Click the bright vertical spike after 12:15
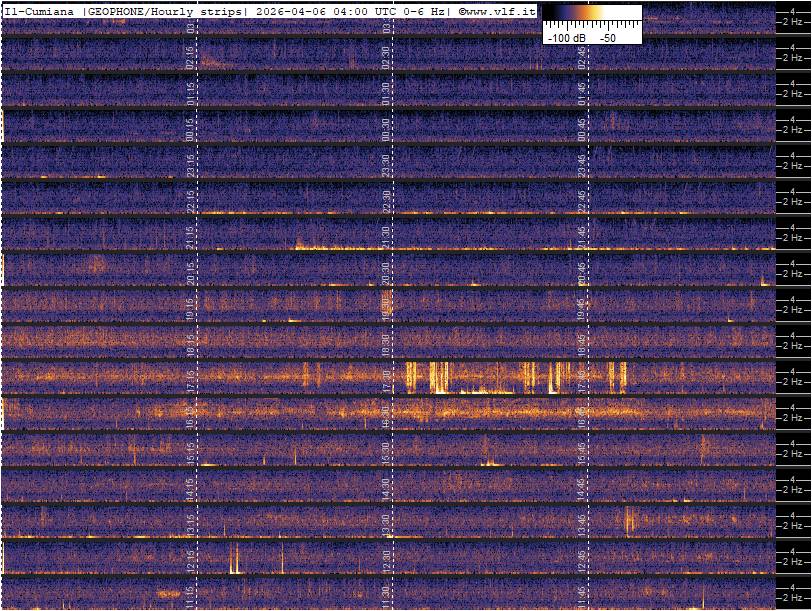The width and height of the screenshot is (812, 611). (x=235, y=557)
